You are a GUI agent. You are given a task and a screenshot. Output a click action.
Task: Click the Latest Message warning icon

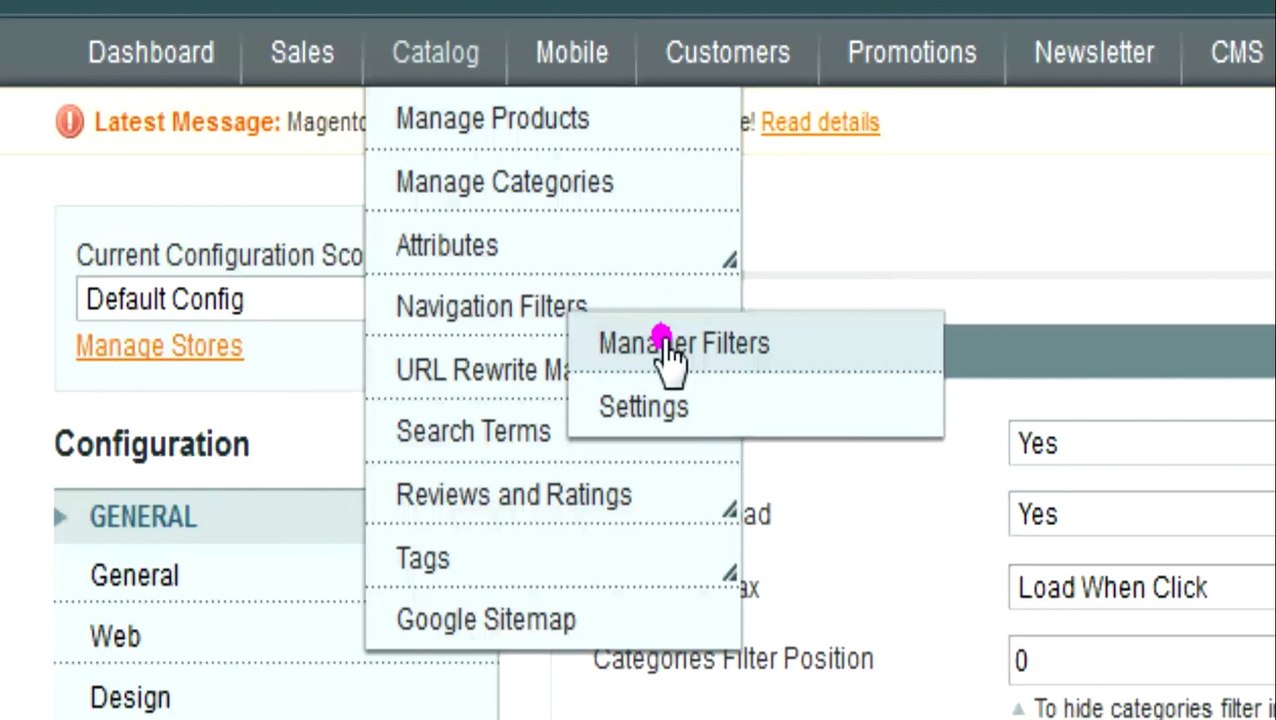coord(69,122)
